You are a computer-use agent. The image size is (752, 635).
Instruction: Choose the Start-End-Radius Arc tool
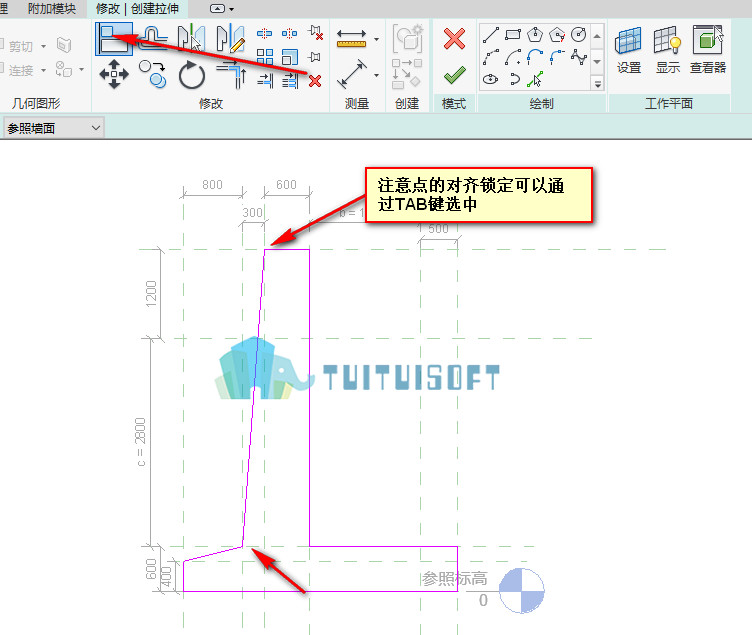(x=491, y=57)
